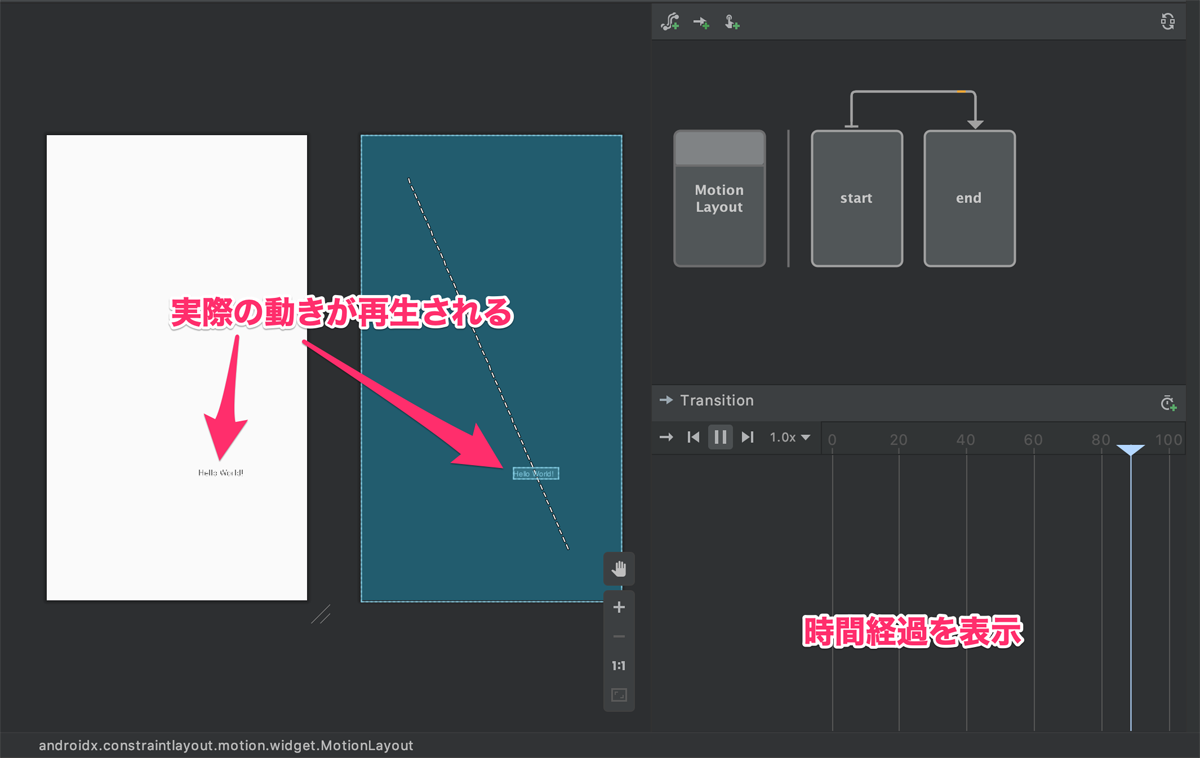Click the Create ConstraintSet icon
The width and height of the screenshot is (1200, 758).
(x=671, y=21)
